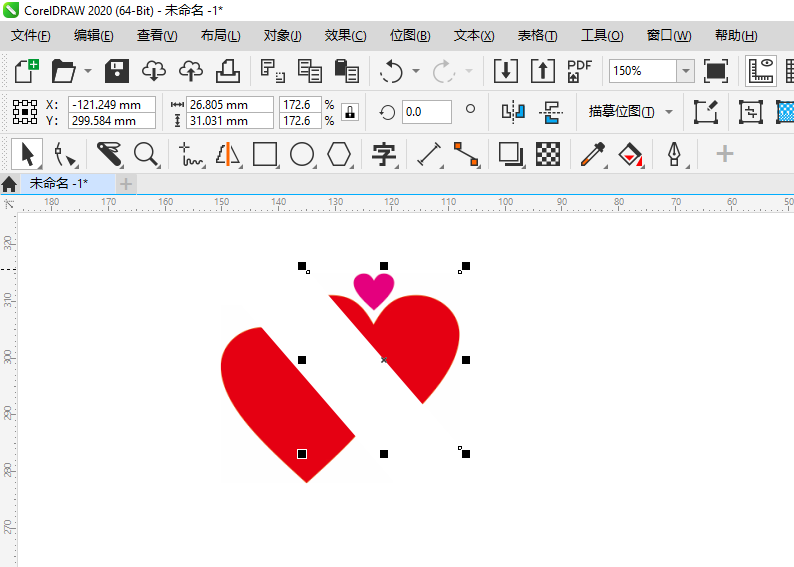Select the Ellipse tool
This screenshot has width=794, height=567.
click(302, 154)
